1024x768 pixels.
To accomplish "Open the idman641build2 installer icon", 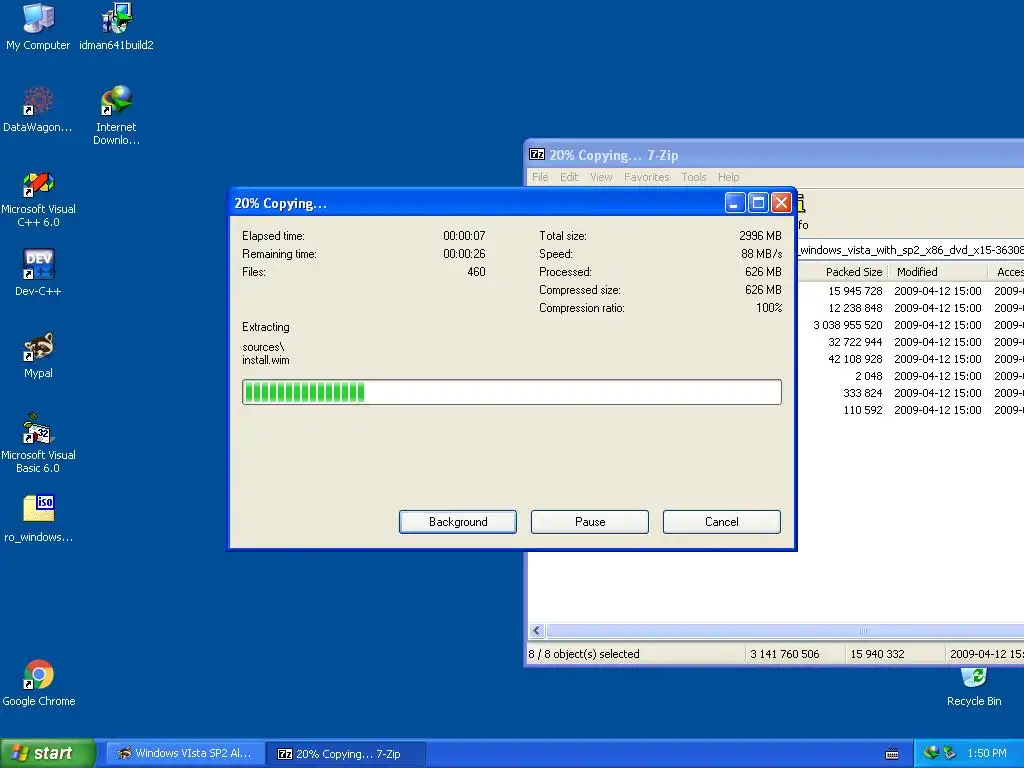I will (116, 26).
